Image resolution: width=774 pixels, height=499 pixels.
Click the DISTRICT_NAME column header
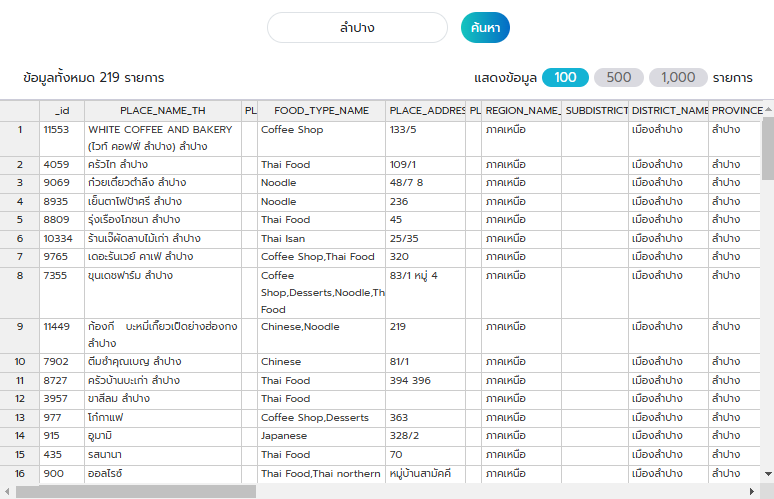(670, 110)
